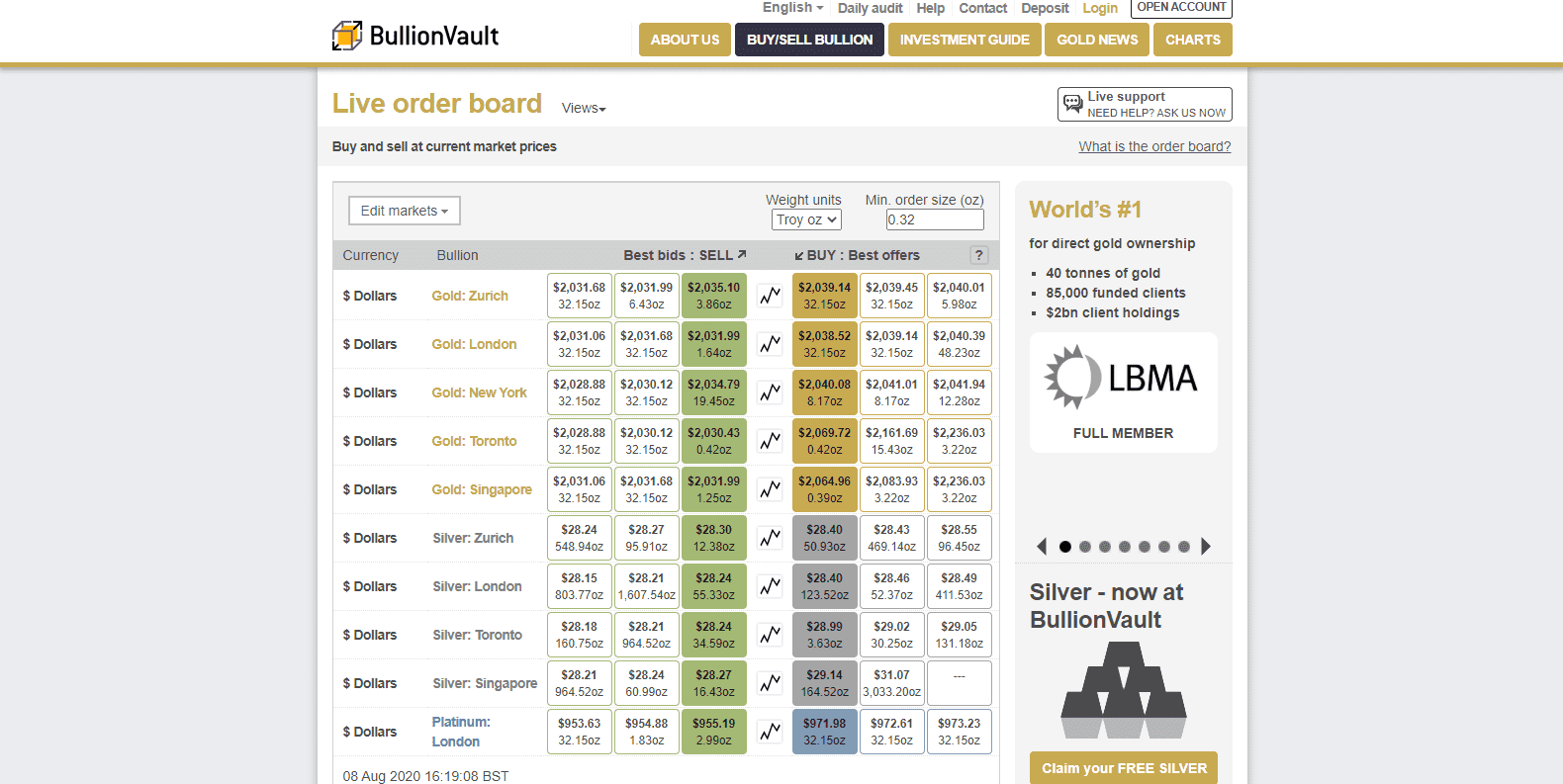
Task: Select sixth carousel dot indicator
Action: coord(1164,547)
